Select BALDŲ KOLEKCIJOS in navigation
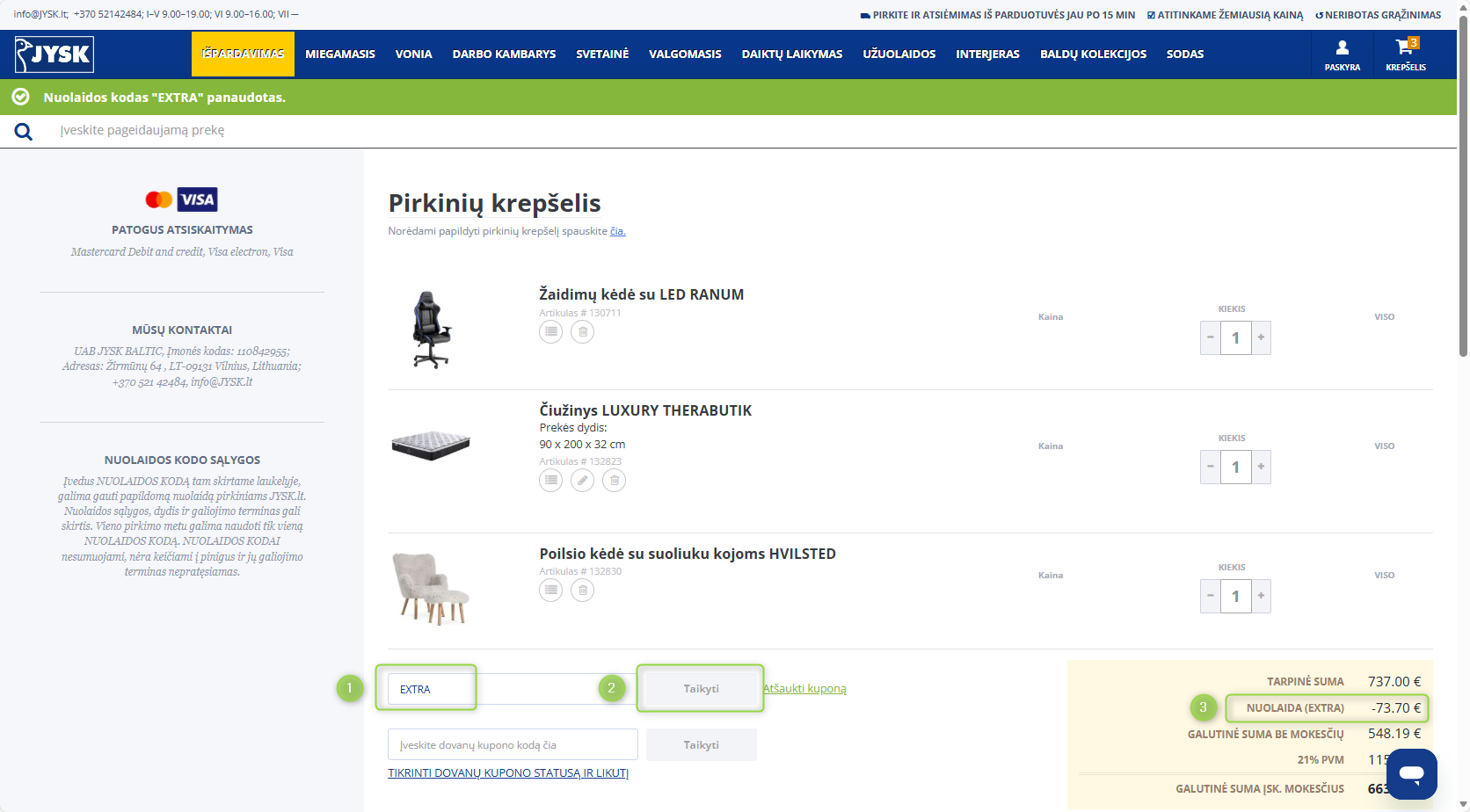 click(x=1093, y=54)
